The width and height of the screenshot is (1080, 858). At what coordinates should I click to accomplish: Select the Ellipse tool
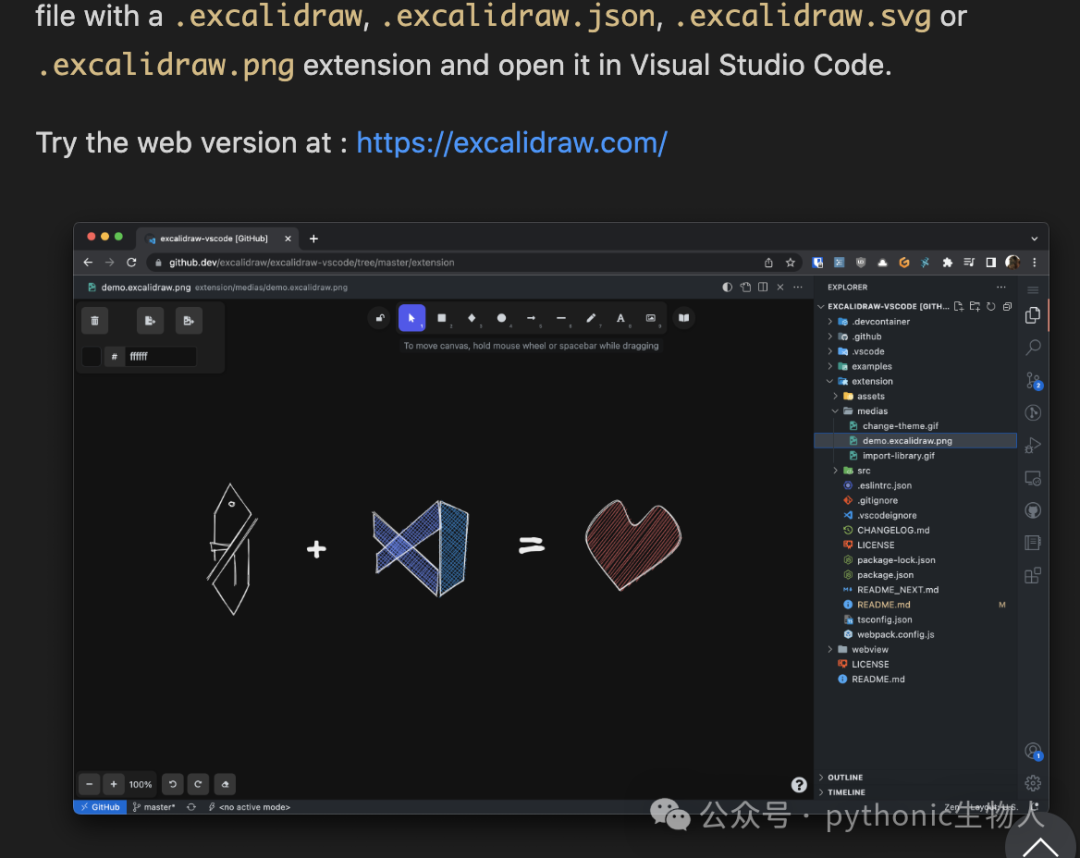[501, 318]
